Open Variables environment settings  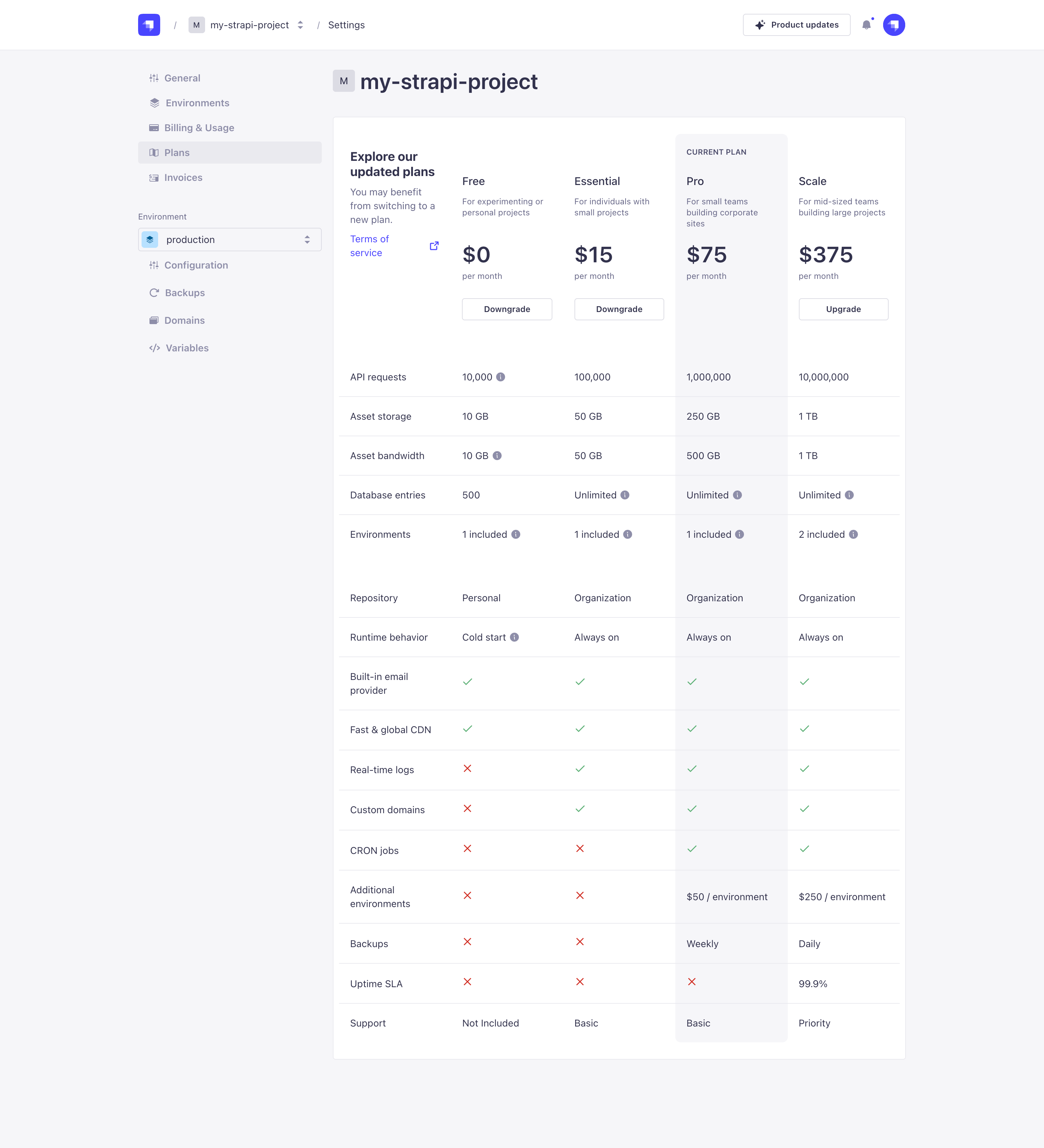tap(187, 348)
